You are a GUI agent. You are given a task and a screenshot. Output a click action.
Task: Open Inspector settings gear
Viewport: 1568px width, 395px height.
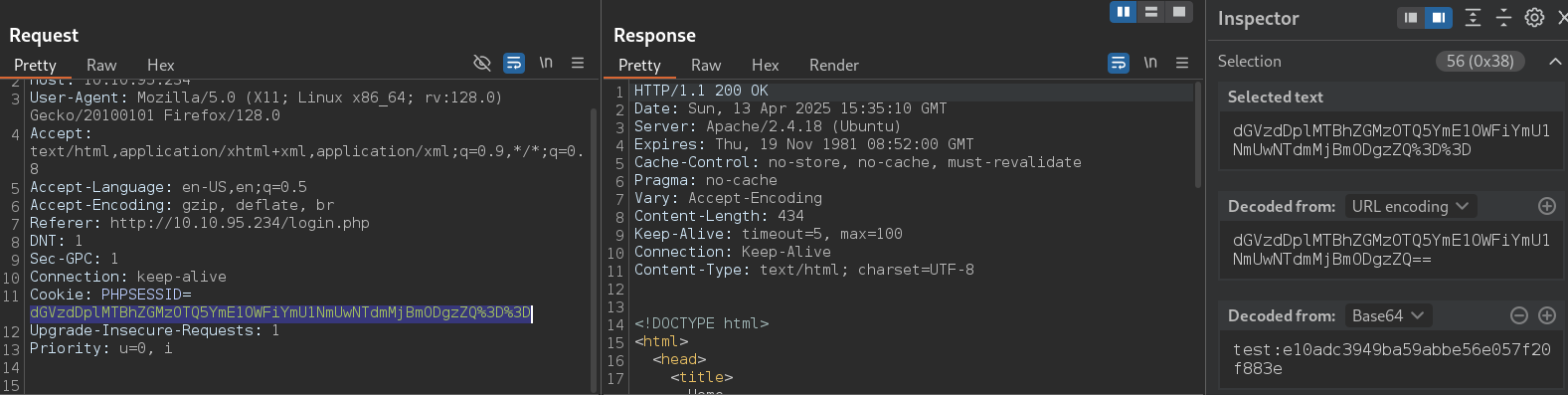pyautogui.click(x=1534, y=17)
